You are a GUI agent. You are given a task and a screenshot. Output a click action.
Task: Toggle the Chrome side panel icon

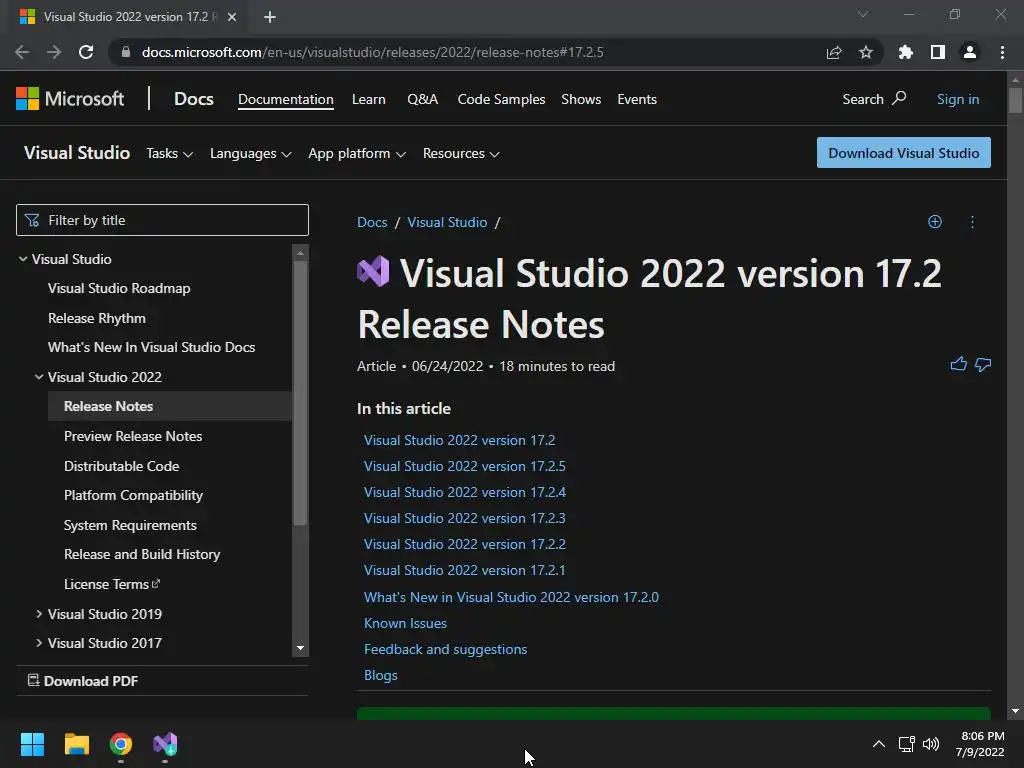click(938, 52)
